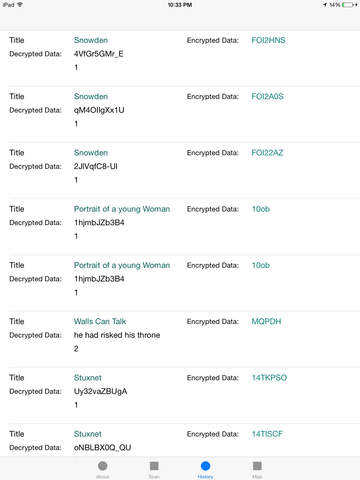Select decrypted text "he had risked his throne"
The width and height of the screenshot is (360, 480).
coord(117,335)
